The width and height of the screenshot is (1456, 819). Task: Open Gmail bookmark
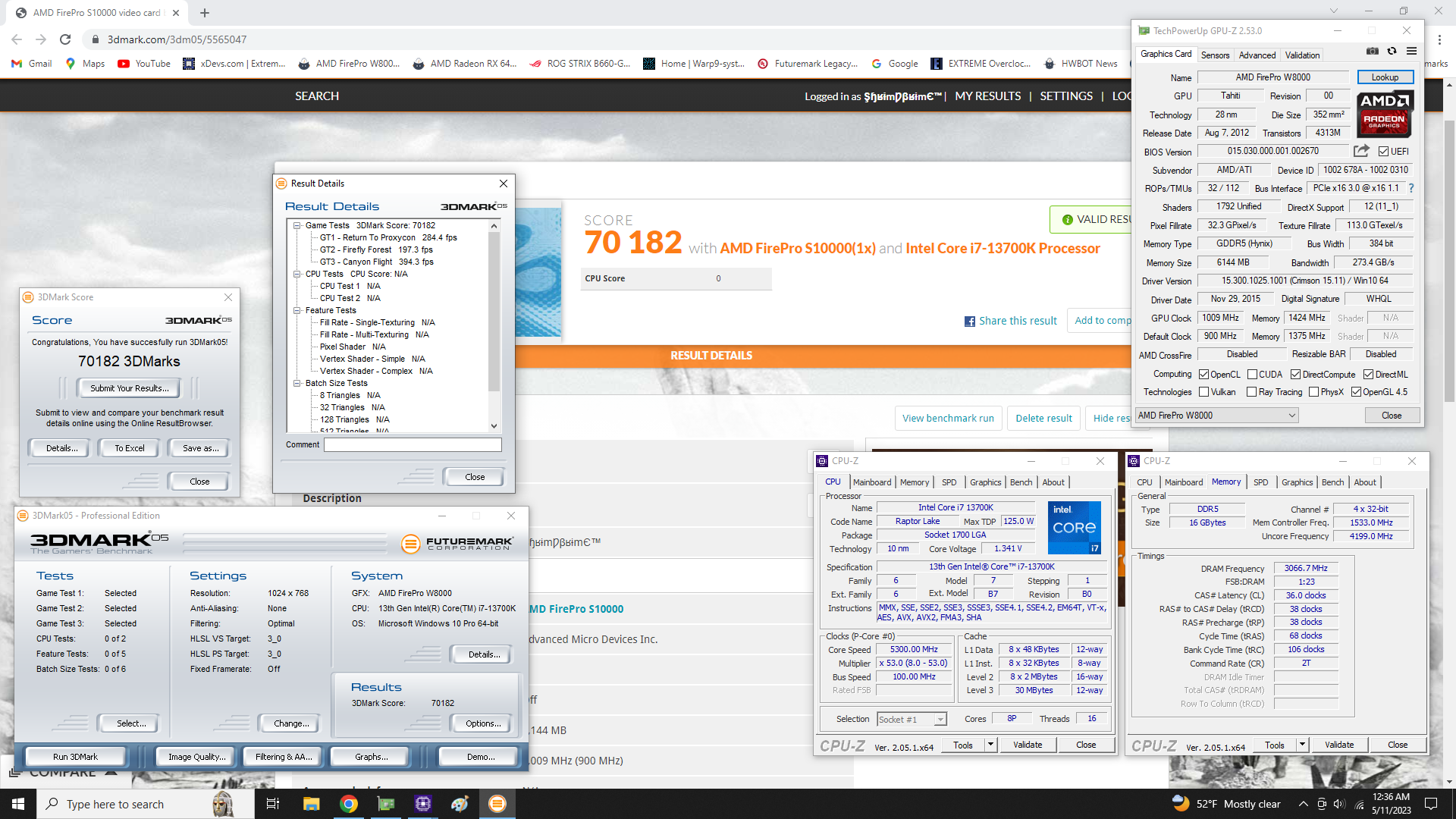click(32, 64)
